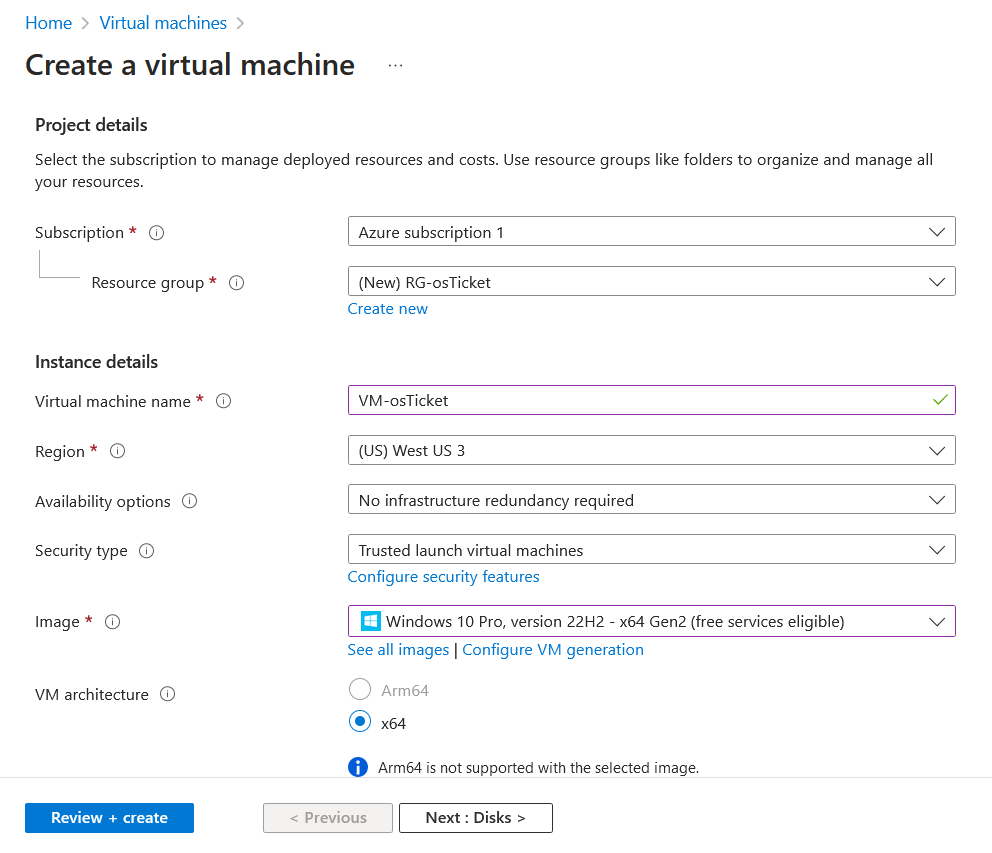The height and width of the screenshot is (853, 992).
Task: Open the Region dropdown
Action: 651,450
